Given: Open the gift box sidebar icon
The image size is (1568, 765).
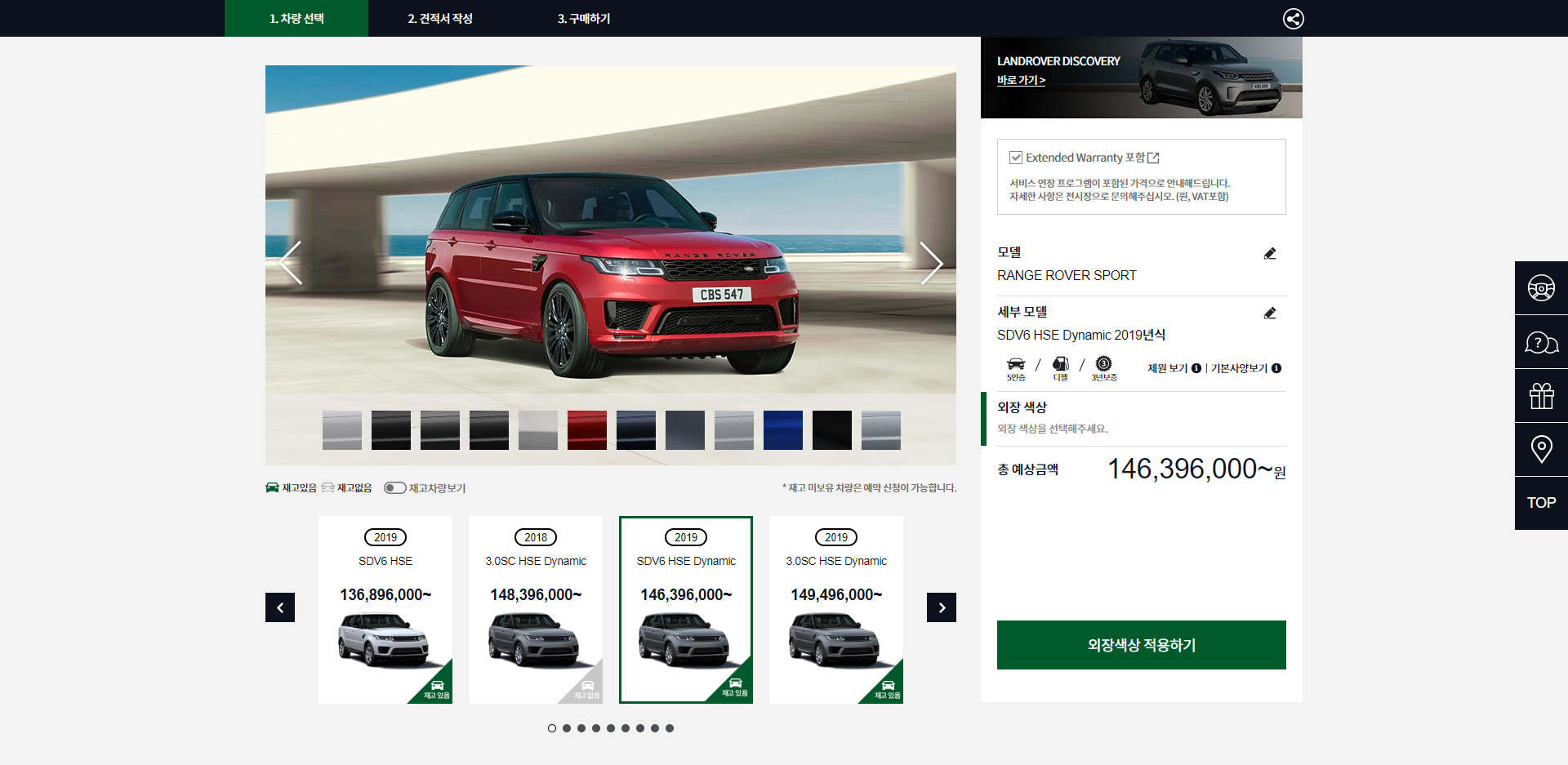Looking at the screenshot, I should pyautogui.click(x=1541, y=396).
